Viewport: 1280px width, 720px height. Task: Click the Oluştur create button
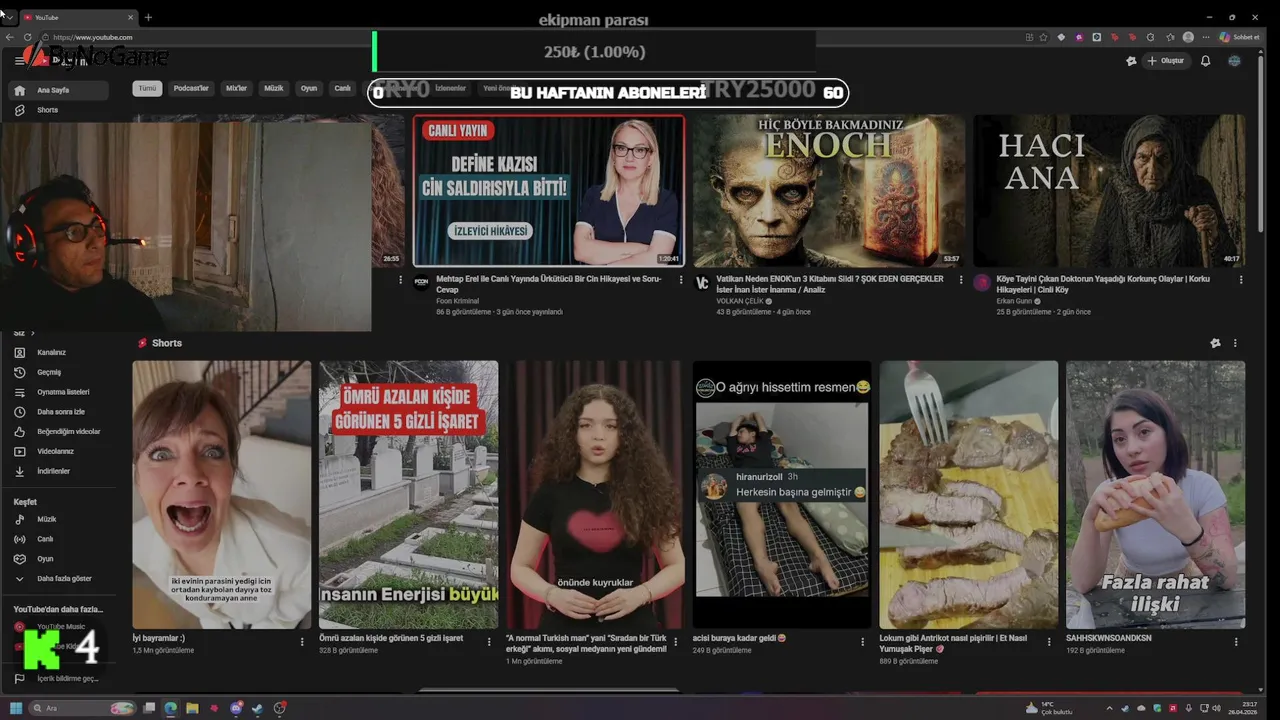coord(1166,61)
